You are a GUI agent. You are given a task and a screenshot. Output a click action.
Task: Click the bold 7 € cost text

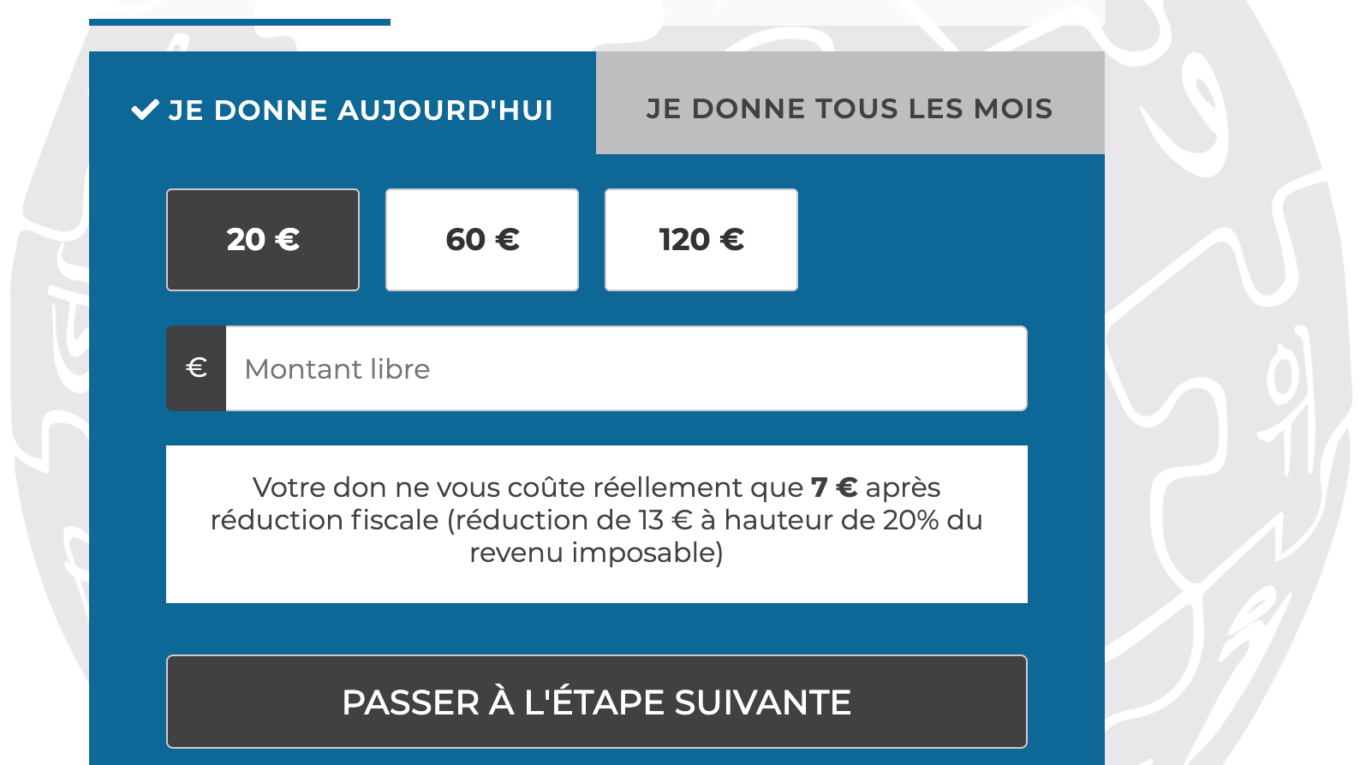pos(834,488)
